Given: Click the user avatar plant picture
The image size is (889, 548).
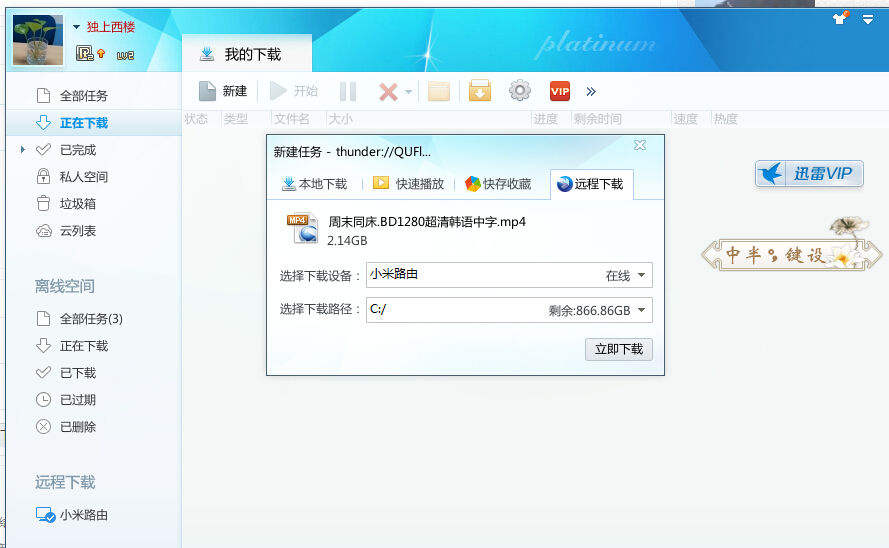Looking at the screenshot, I should (x=38, y=40).
